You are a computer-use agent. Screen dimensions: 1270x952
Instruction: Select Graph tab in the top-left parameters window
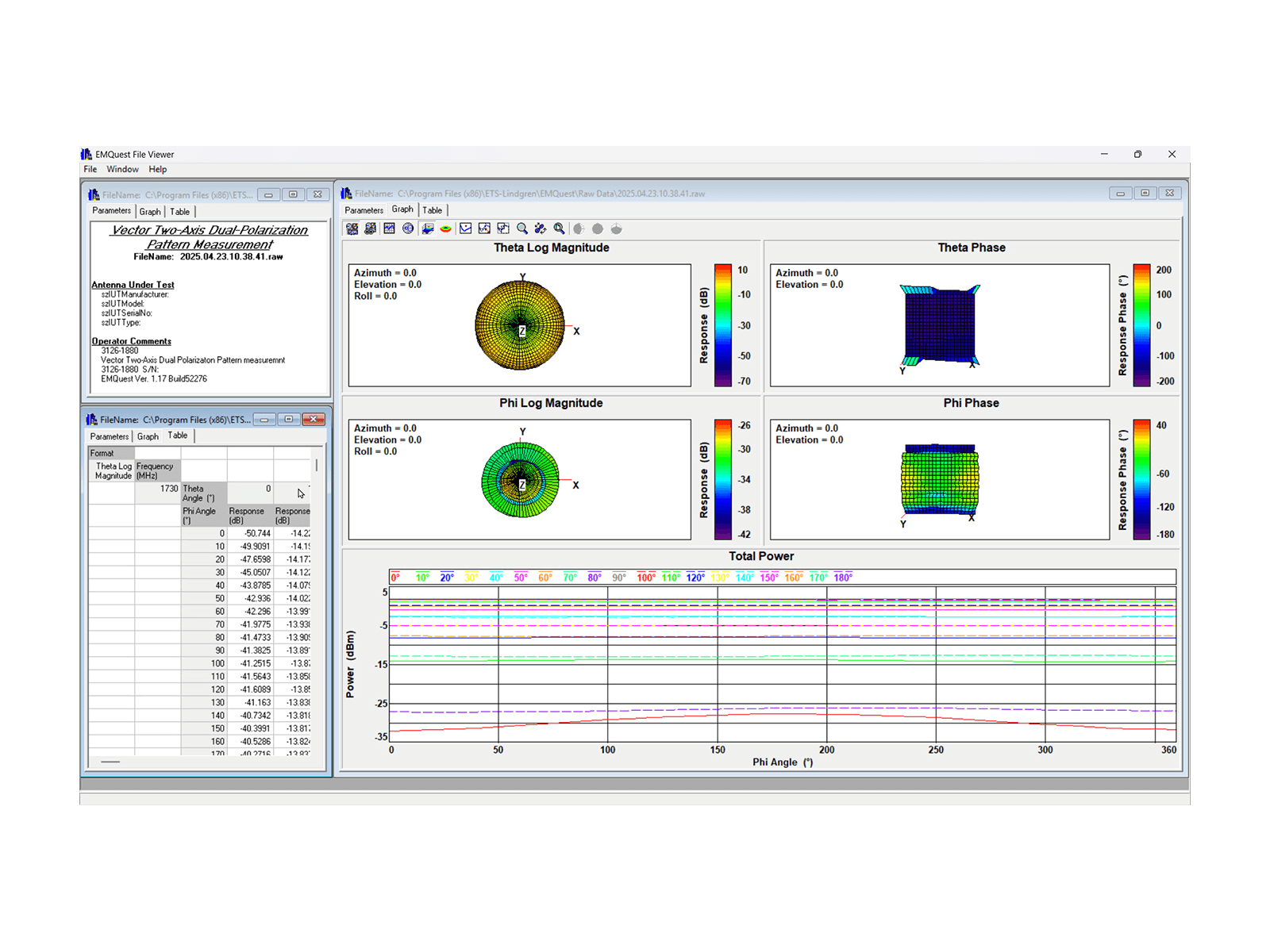pos(150,212)
